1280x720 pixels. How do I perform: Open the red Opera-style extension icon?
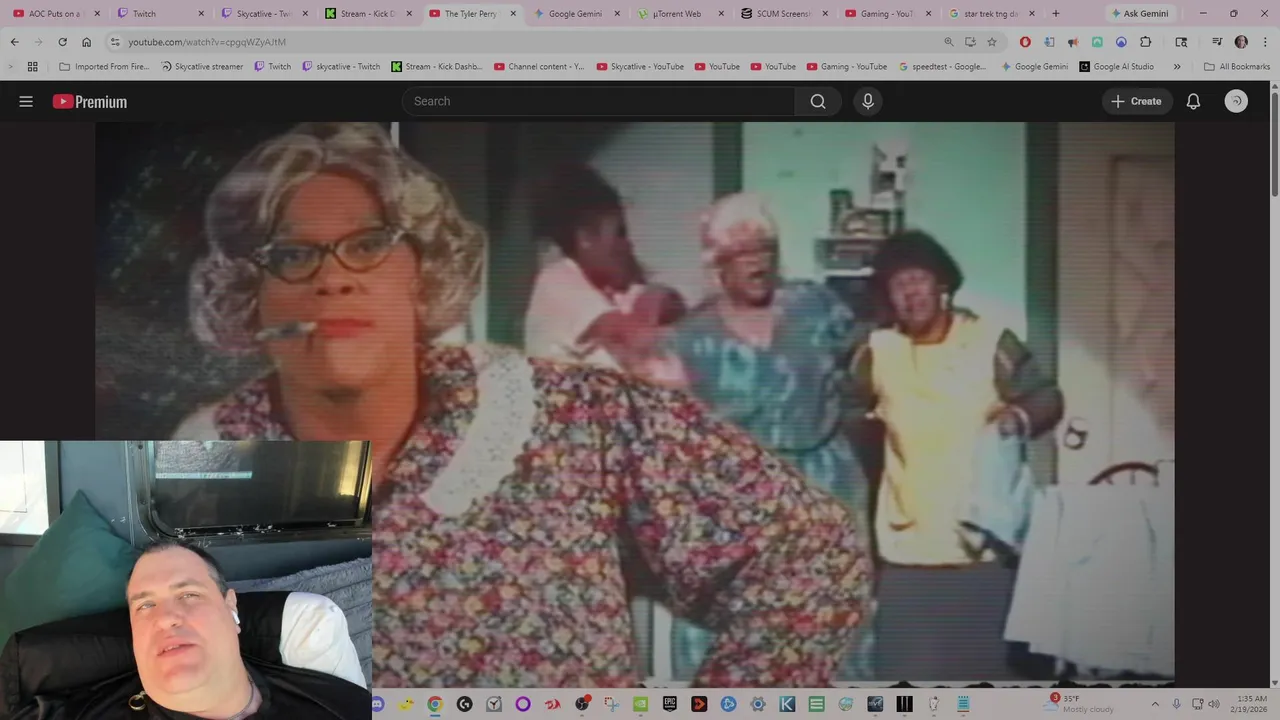pos(1025,42)
